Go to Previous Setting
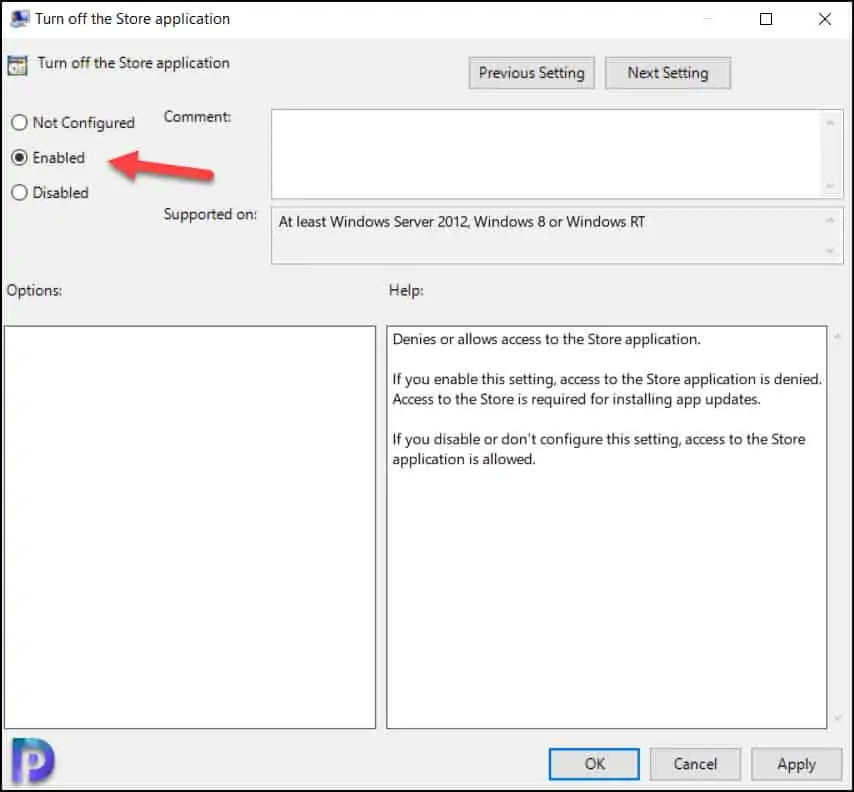Viewport: 854px width, 792px height. [x=532, y=73]
